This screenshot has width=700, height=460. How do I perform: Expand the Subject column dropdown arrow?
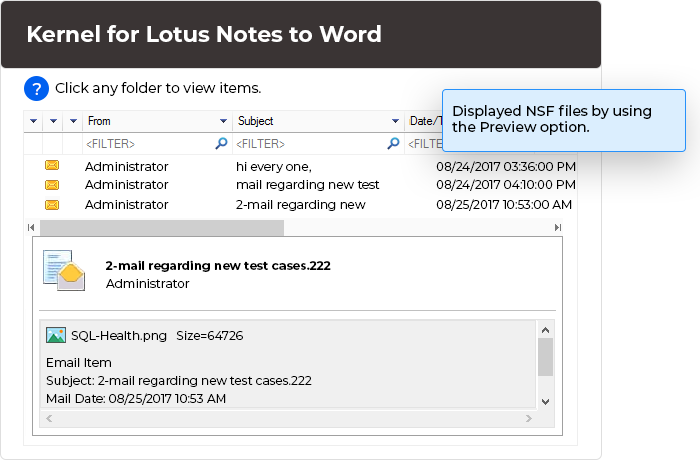(395, 121)
